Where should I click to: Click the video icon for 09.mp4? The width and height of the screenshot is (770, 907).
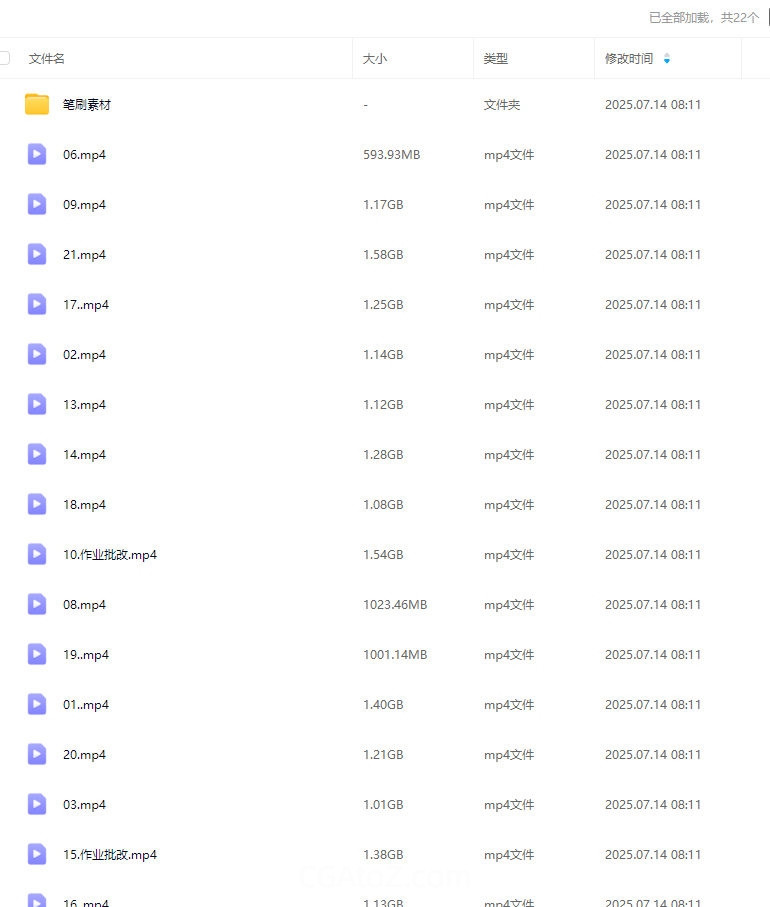(37, 204)
